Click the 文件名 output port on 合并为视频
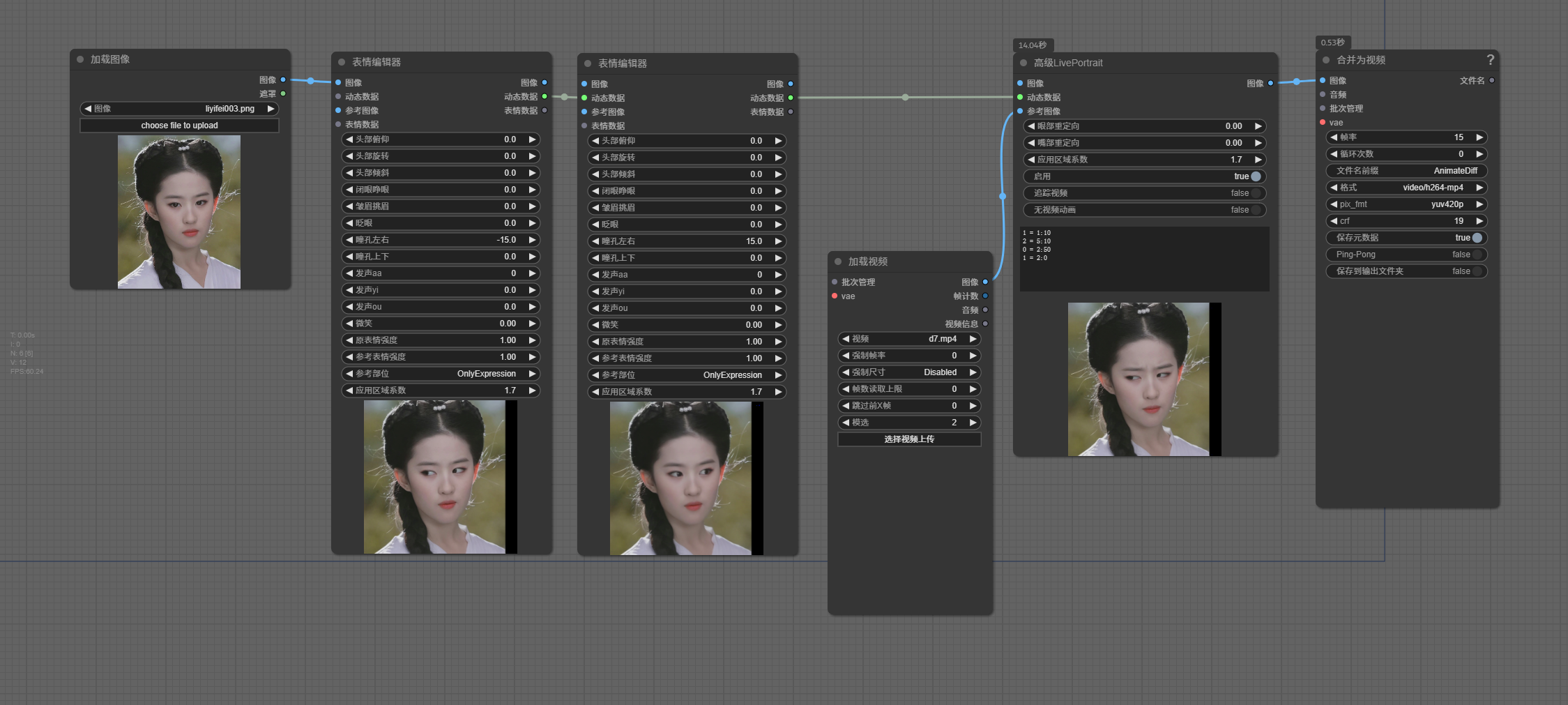The width and height of the screenshot is (1568, 705). click(1491, 81)
